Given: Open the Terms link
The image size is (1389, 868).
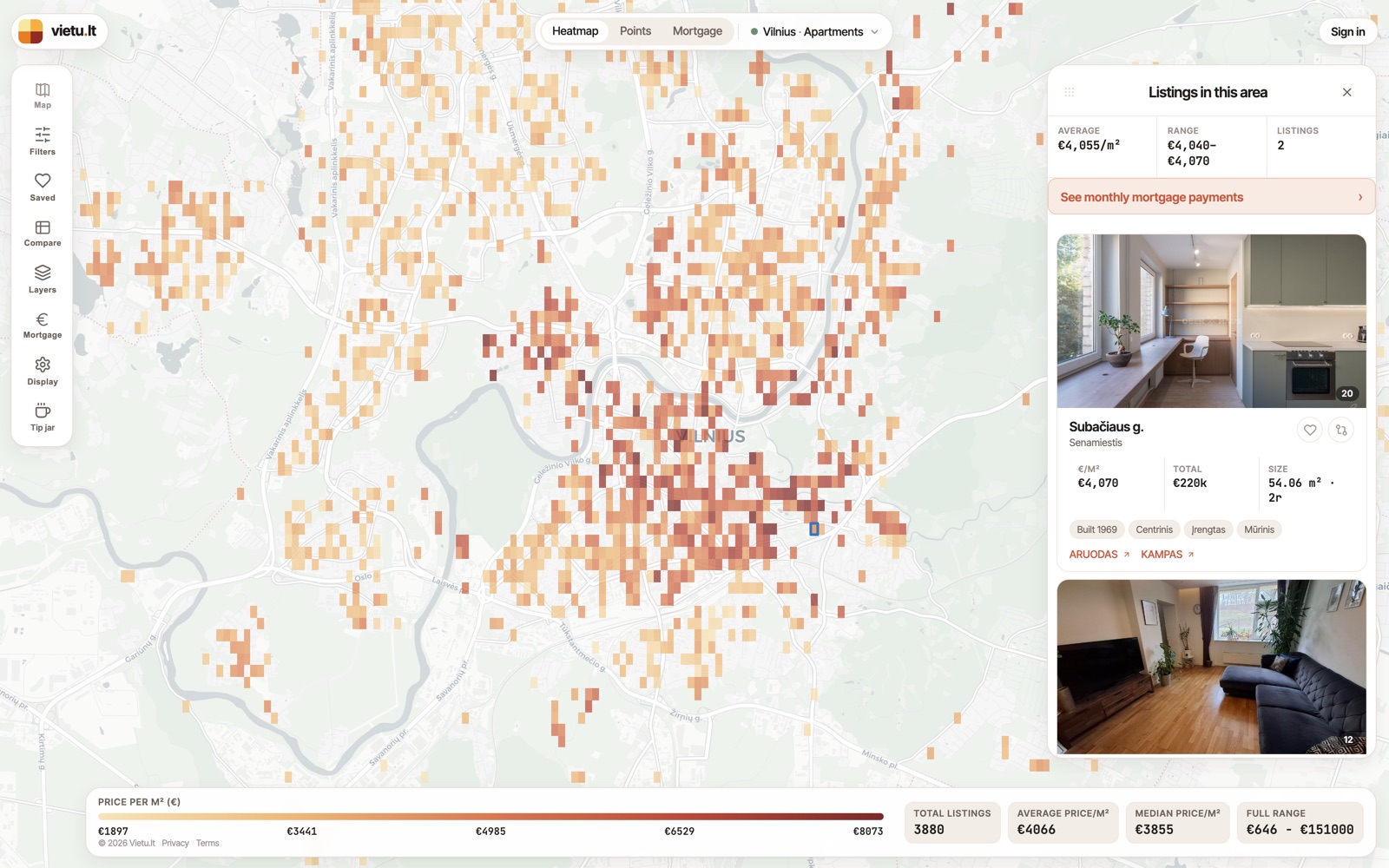Looking at the screenshot, I should 207,844.
